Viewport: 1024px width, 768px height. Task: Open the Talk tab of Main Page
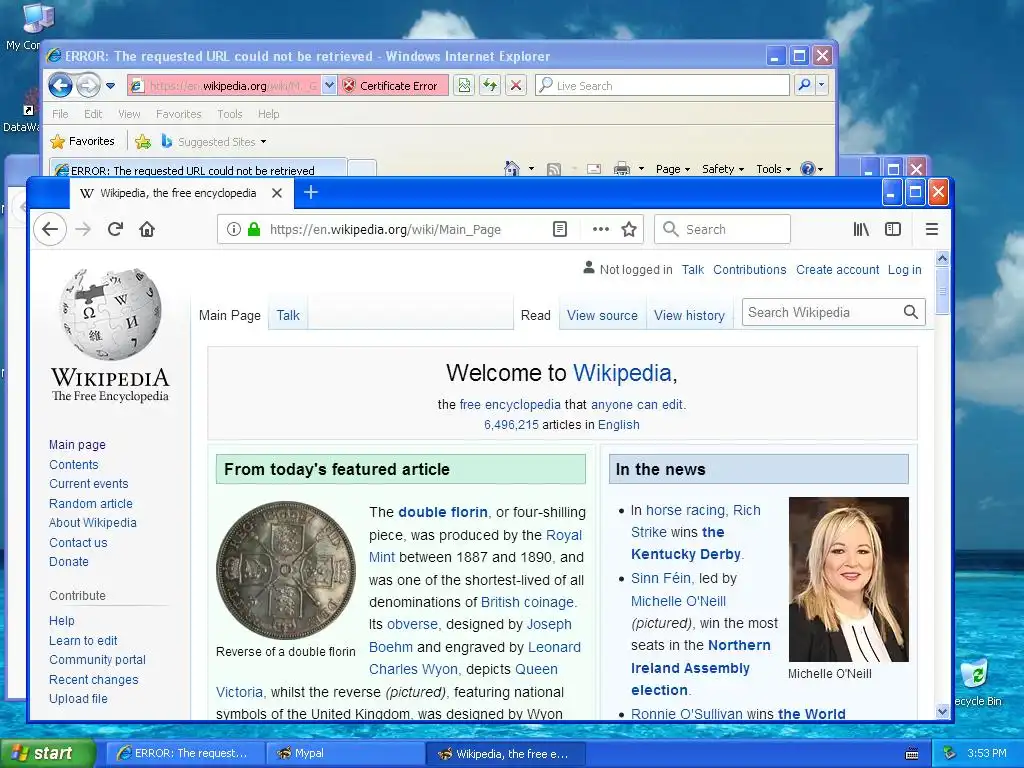tap(288, 315)
